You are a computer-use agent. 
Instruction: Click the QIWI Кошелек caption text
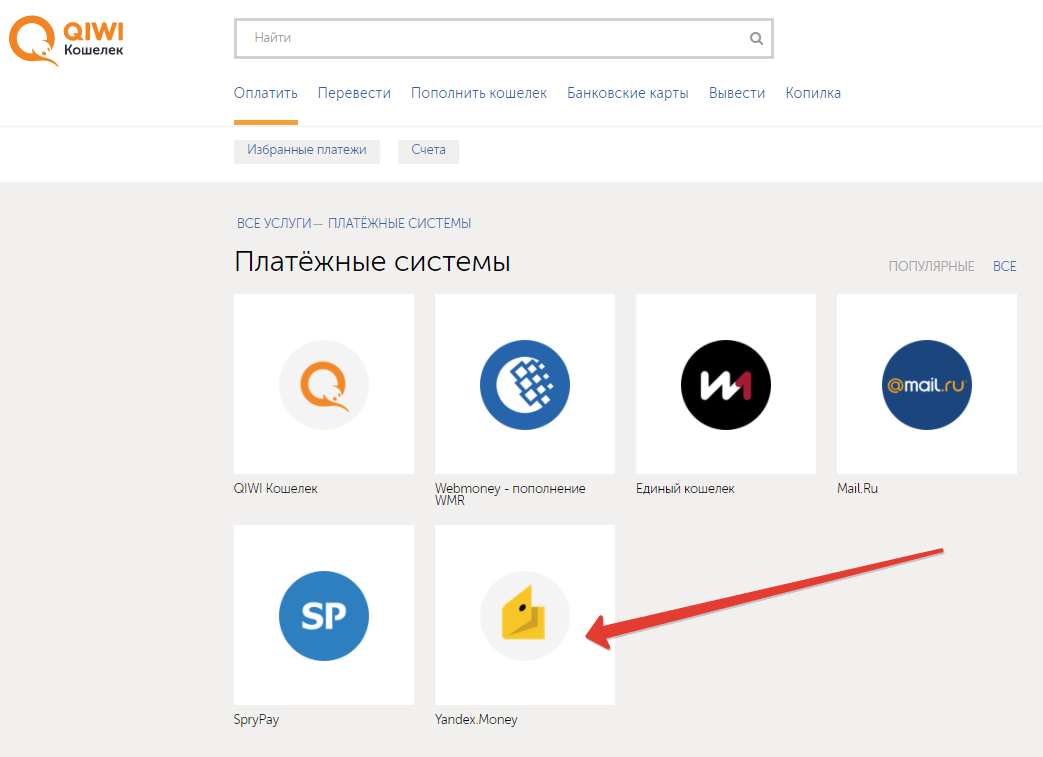click(x=275, y=488)
